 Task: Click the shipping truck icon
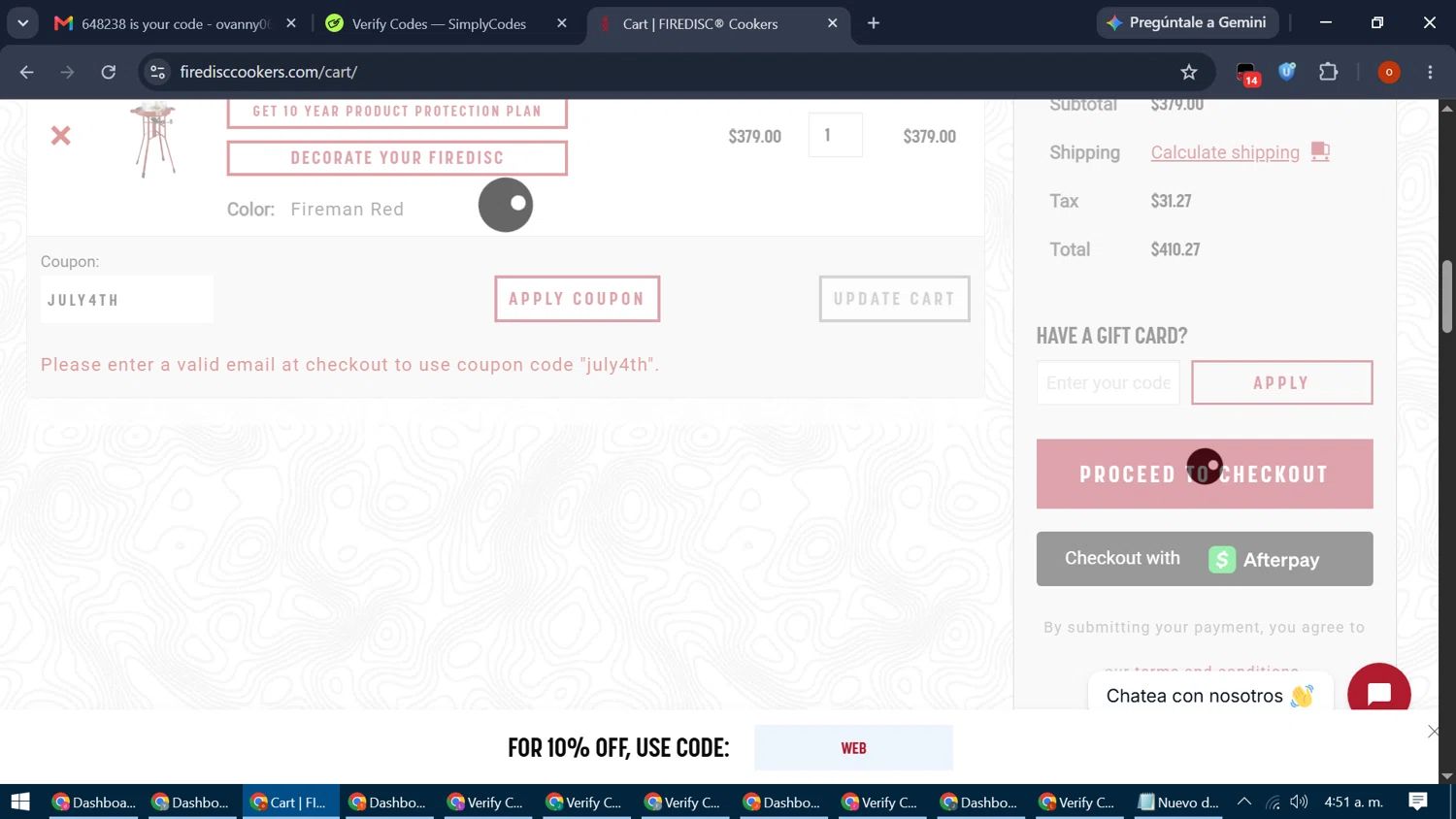pyautogui.click(x=1320, y=151)
